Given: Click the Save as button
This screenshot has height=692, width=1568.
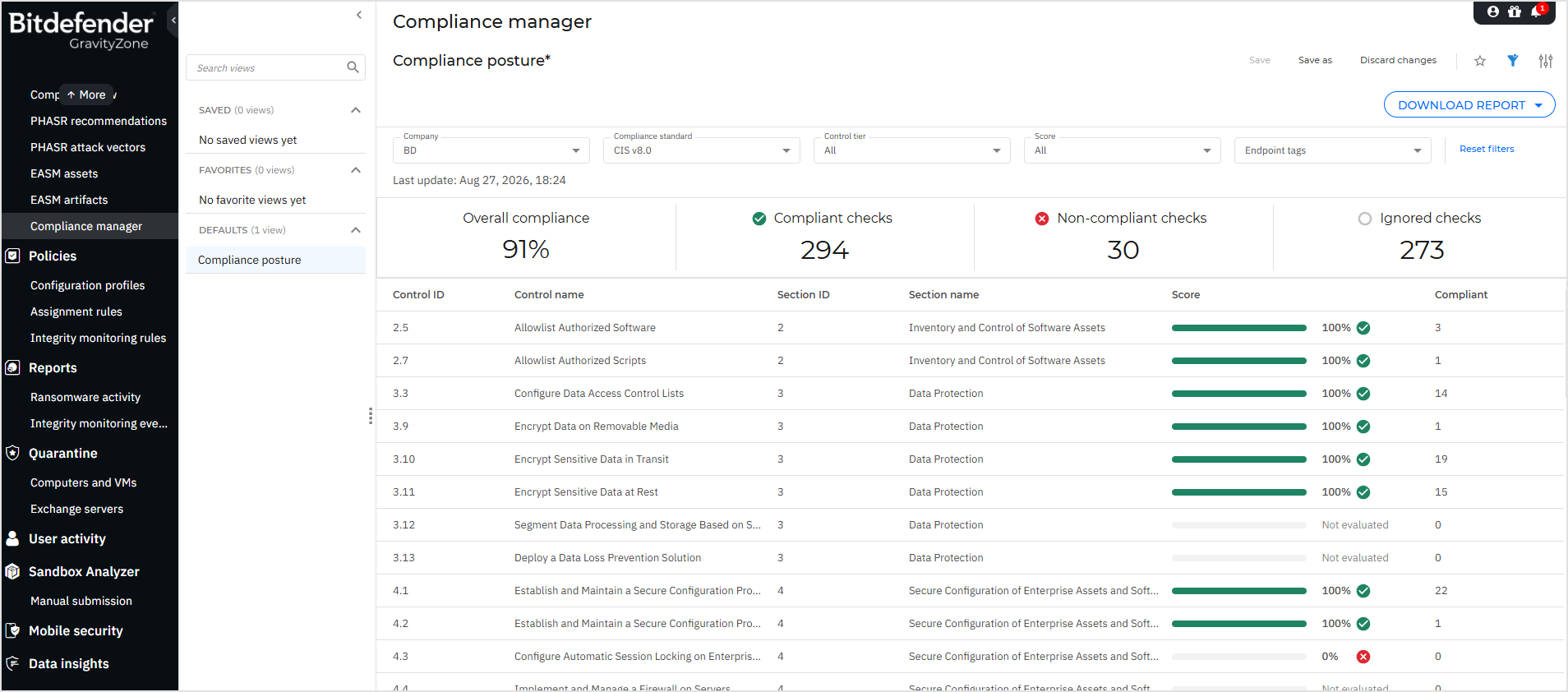Looking at the screenshot, I should tap(1315, 60).
